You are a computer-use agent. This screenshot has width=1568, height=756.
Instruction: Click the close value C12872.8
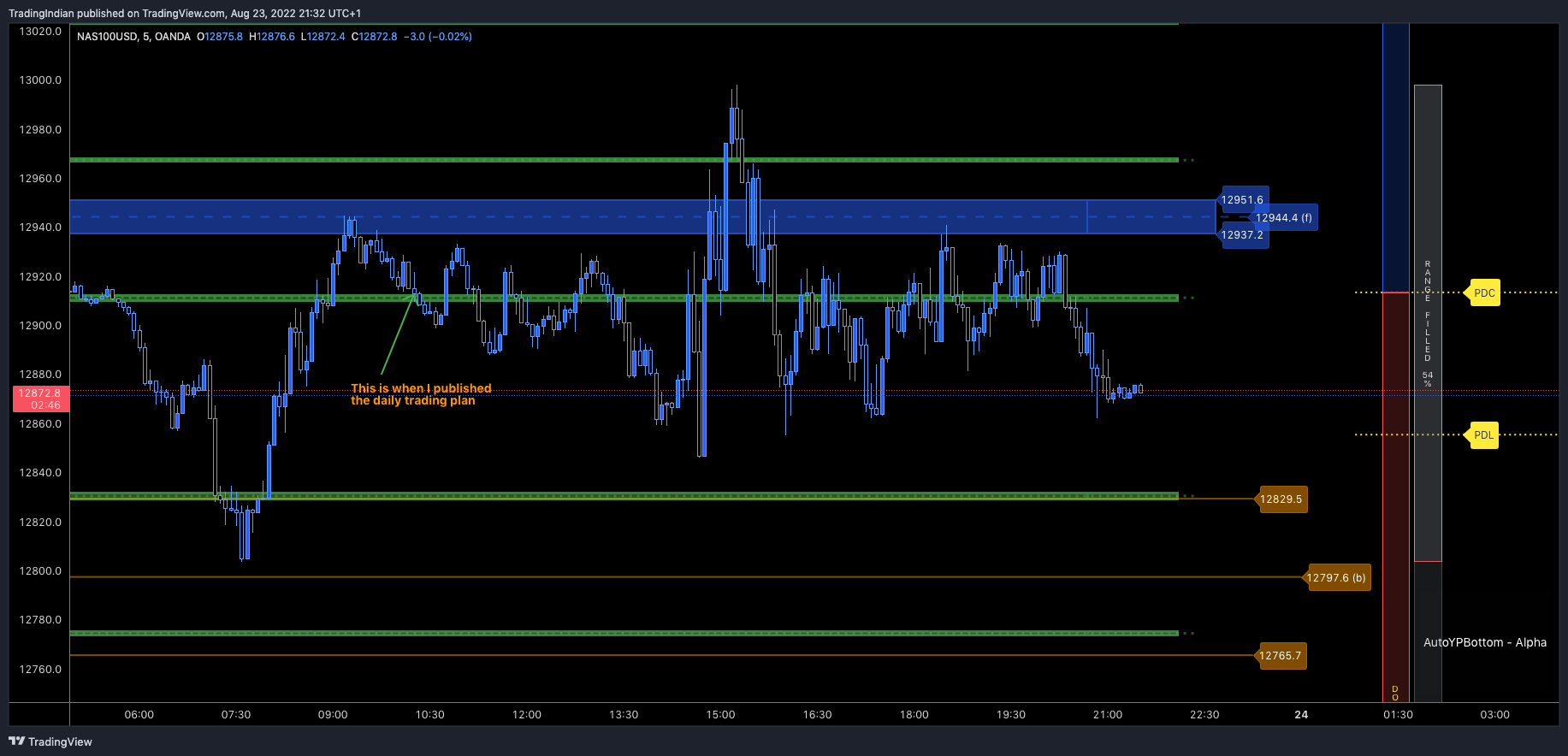(375, 37)
